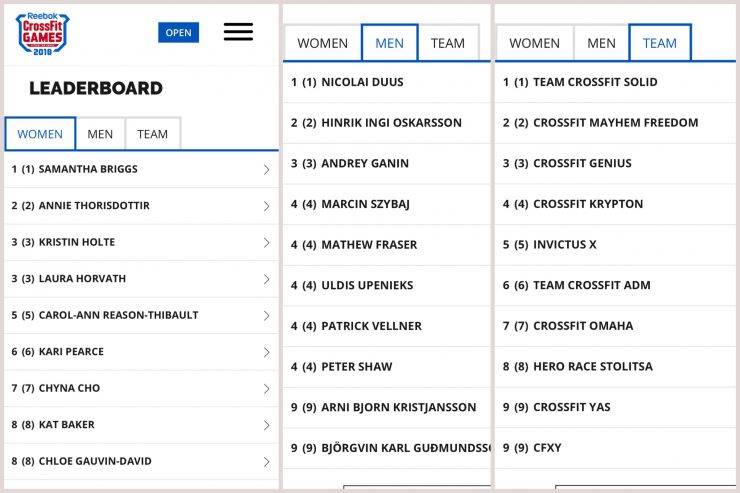The height and width of the screenshot is (493, 740).
Task: Open Arni Bjorn Kristjansson leaderboard row
Action: pos(387,407)
